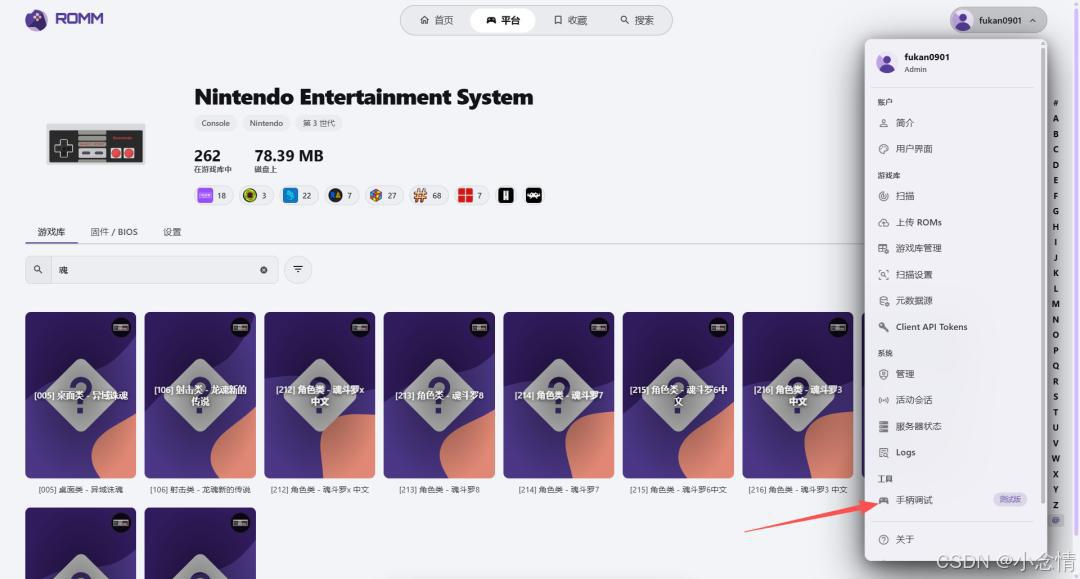Click the green round badge showing 3
This screenshot has height=579, width=1080.
(256, 196)
